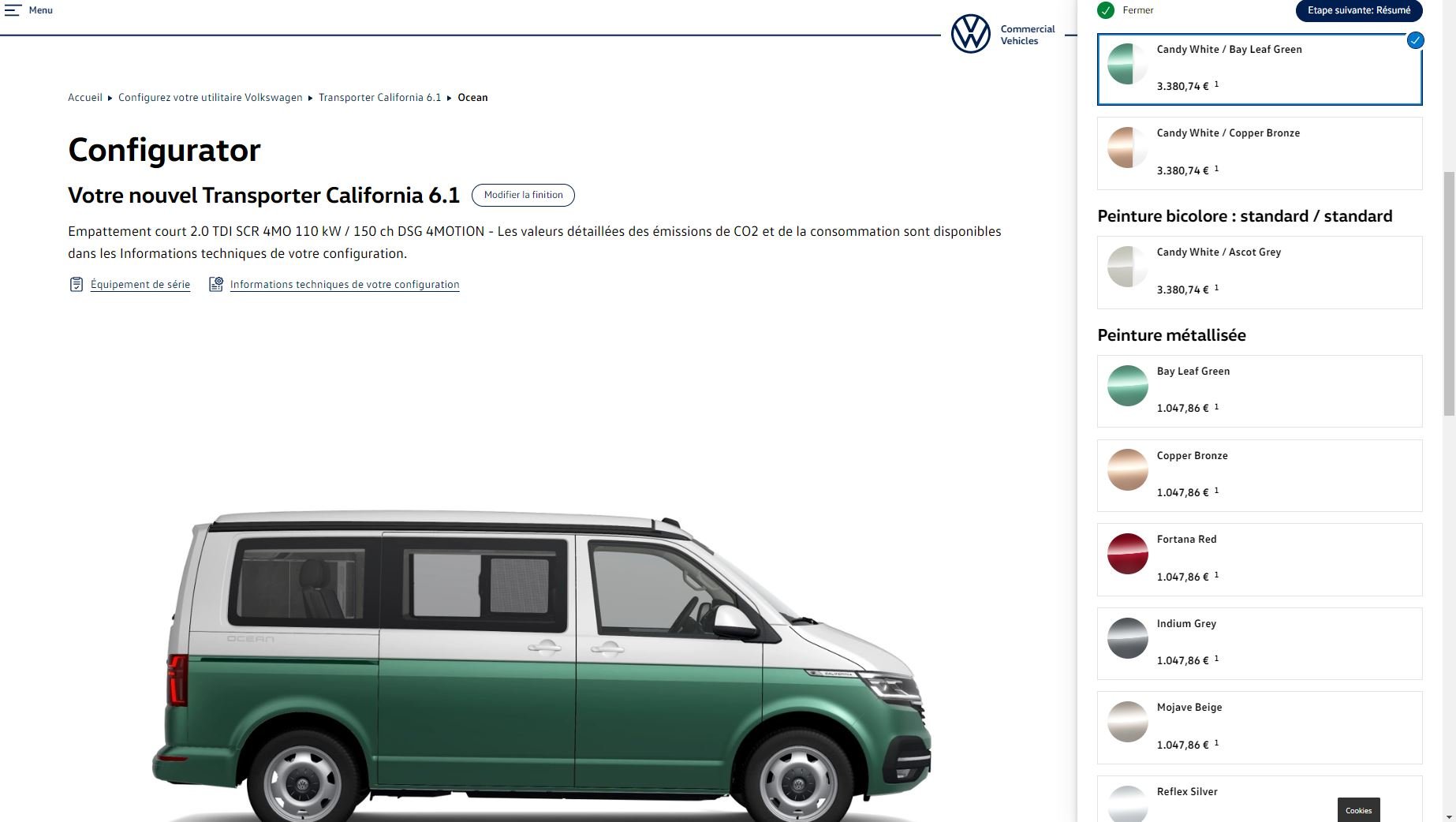
Task: Open Accueil breadcrumb link
Action: coord(85,98)
